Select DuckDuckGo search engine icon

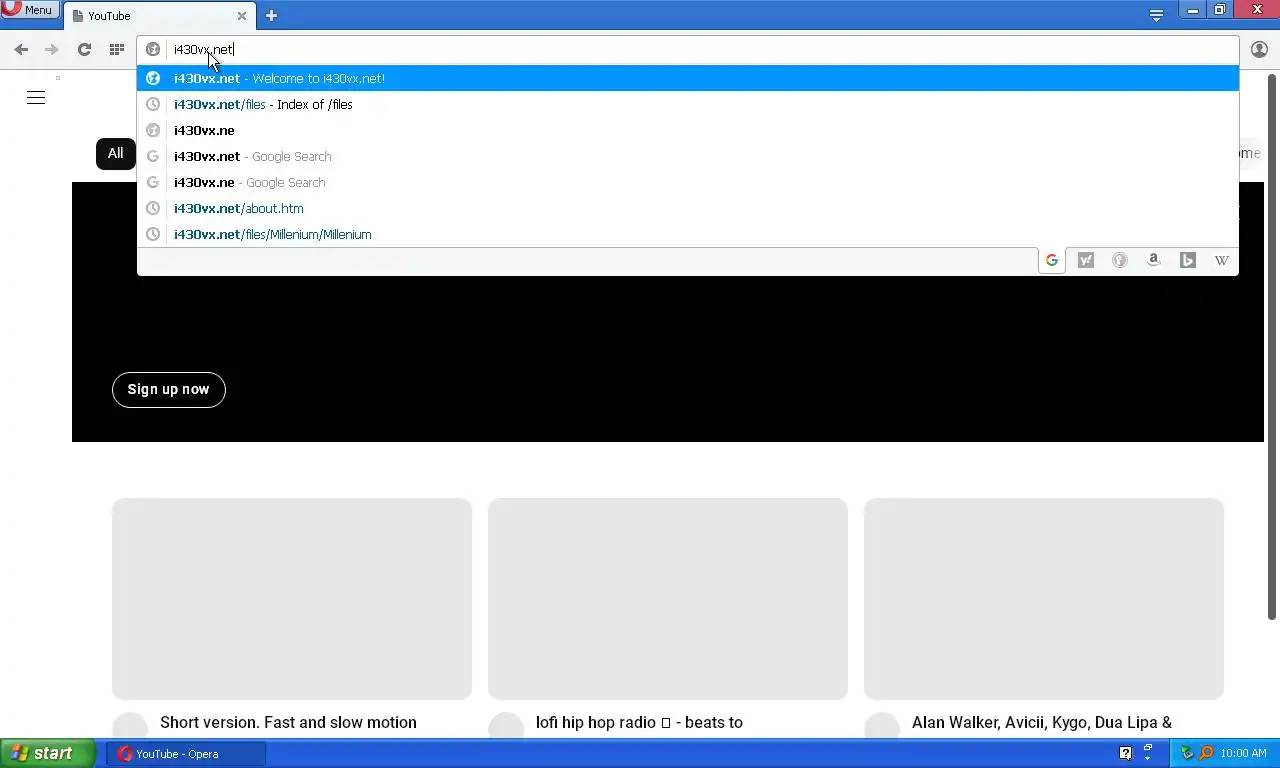coord(1120,260)
